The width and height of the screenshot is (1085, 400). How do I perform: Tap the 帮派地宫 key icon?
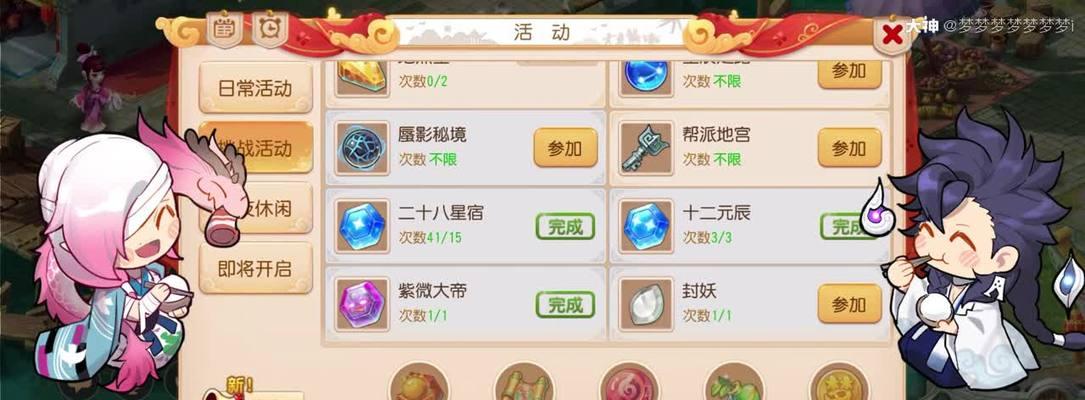pos(646,148)
